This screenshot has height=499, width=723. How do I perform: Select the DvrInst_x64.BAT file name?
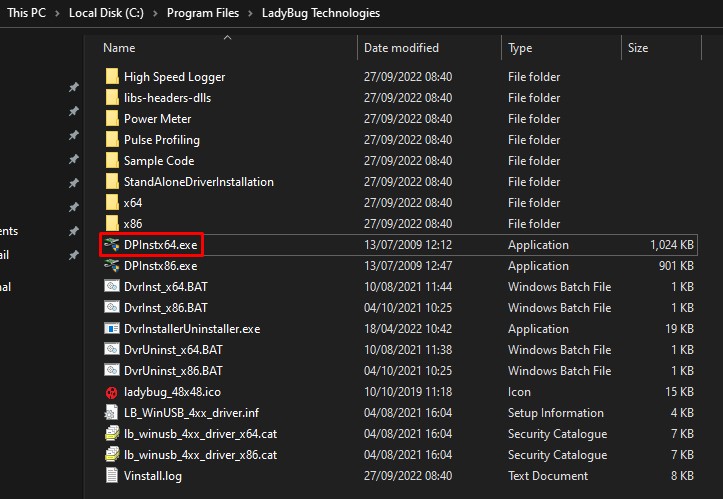tap(166, 286)
